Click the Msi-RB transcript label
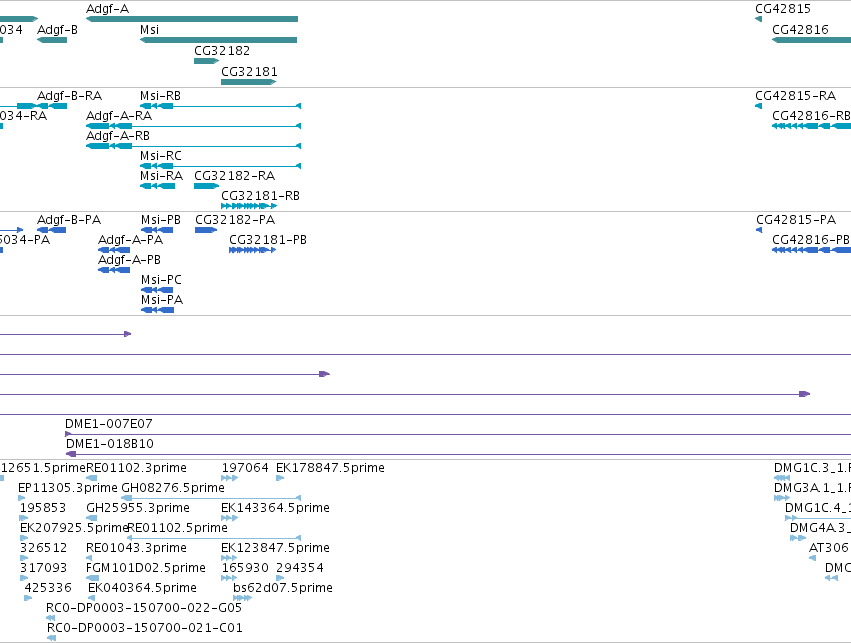 tap(160, 96)
